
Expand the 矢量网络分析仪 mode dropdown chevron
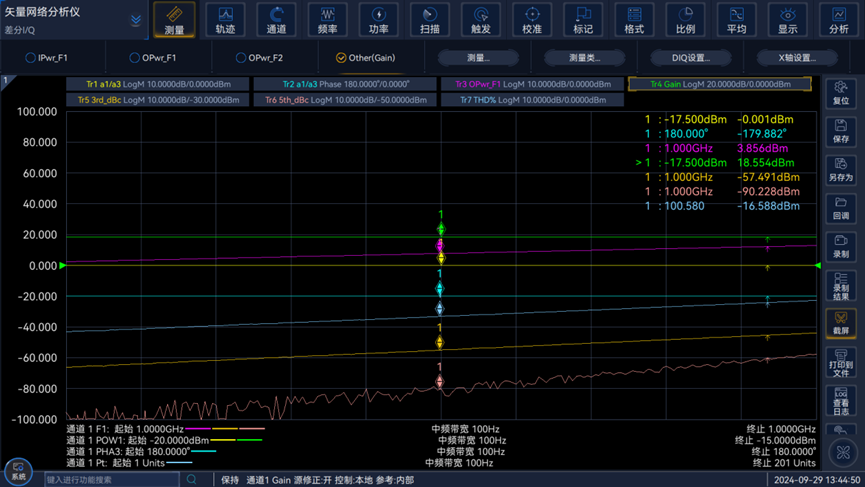click(x=136, y=20)
